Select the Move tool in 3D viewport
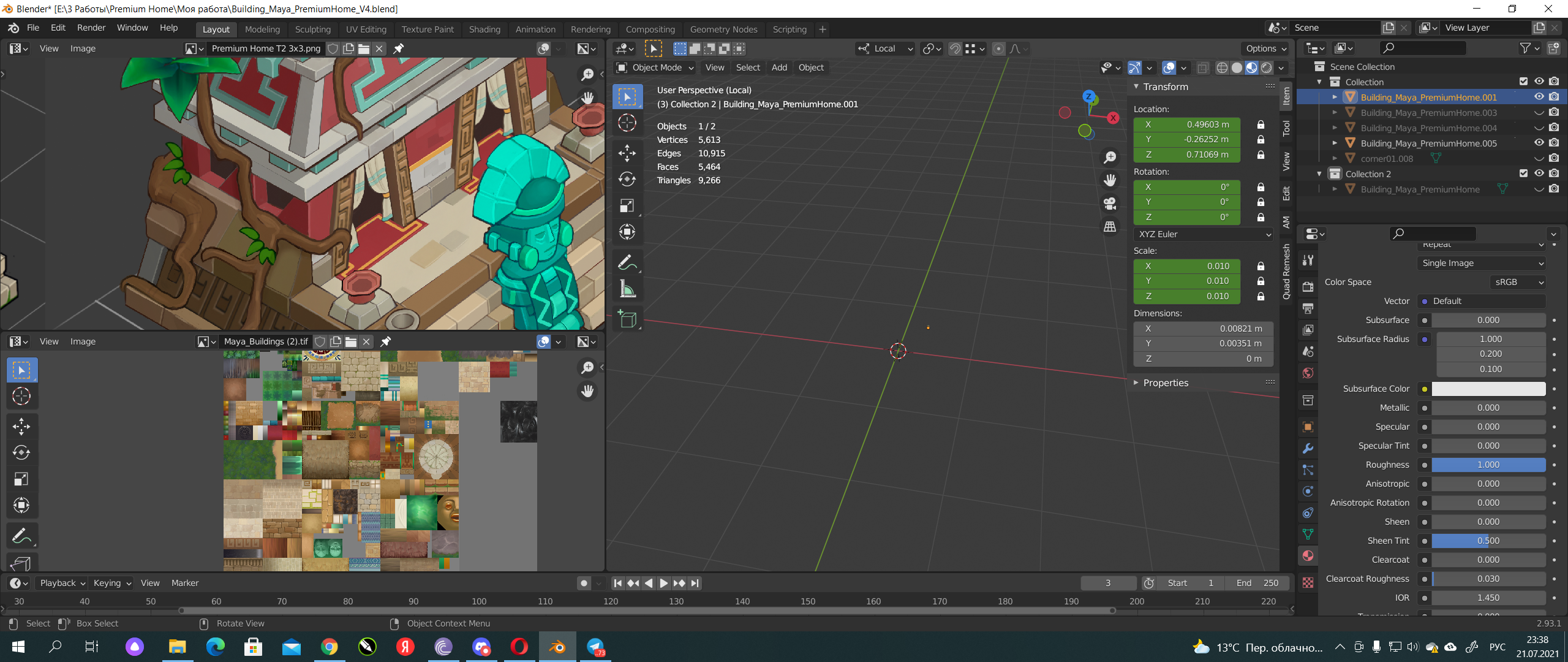 click(627, 153)
